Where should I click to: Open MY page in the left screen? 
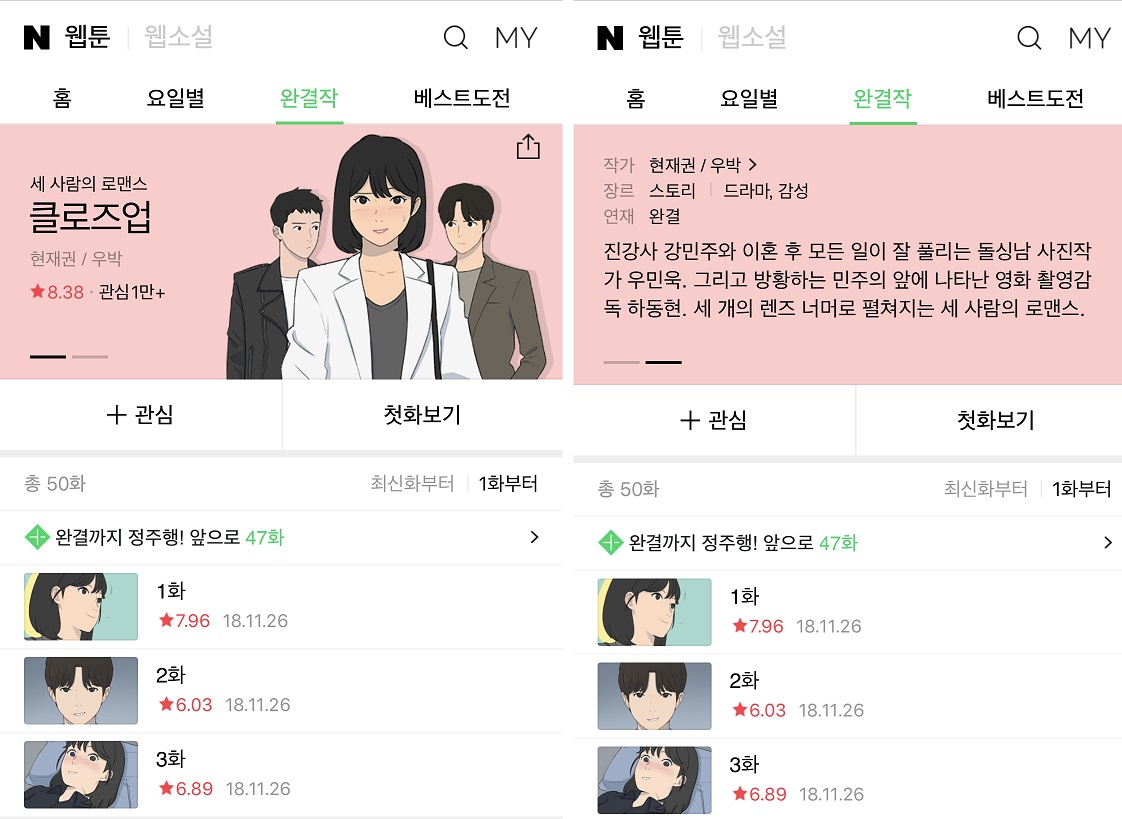(516, 37)
